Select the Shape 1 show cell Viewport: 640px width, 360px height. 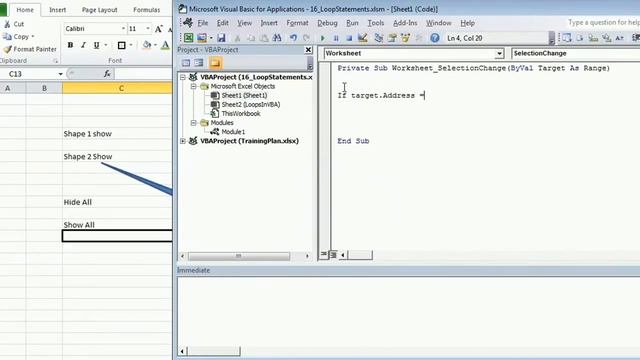[117, 133]
